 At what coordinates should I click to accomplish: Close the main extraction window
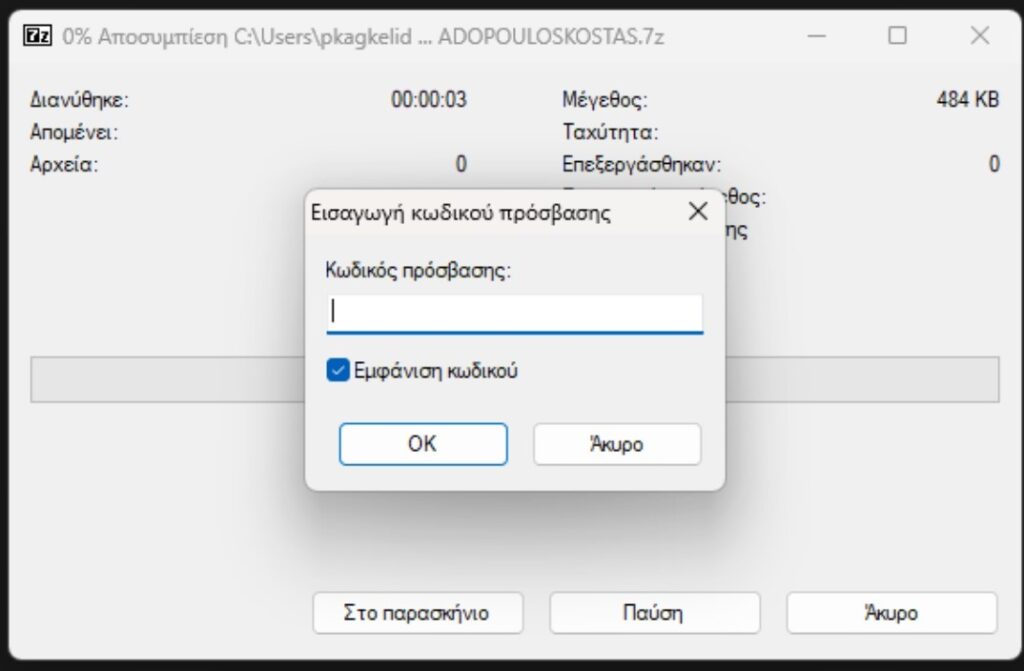coord(980,35)
